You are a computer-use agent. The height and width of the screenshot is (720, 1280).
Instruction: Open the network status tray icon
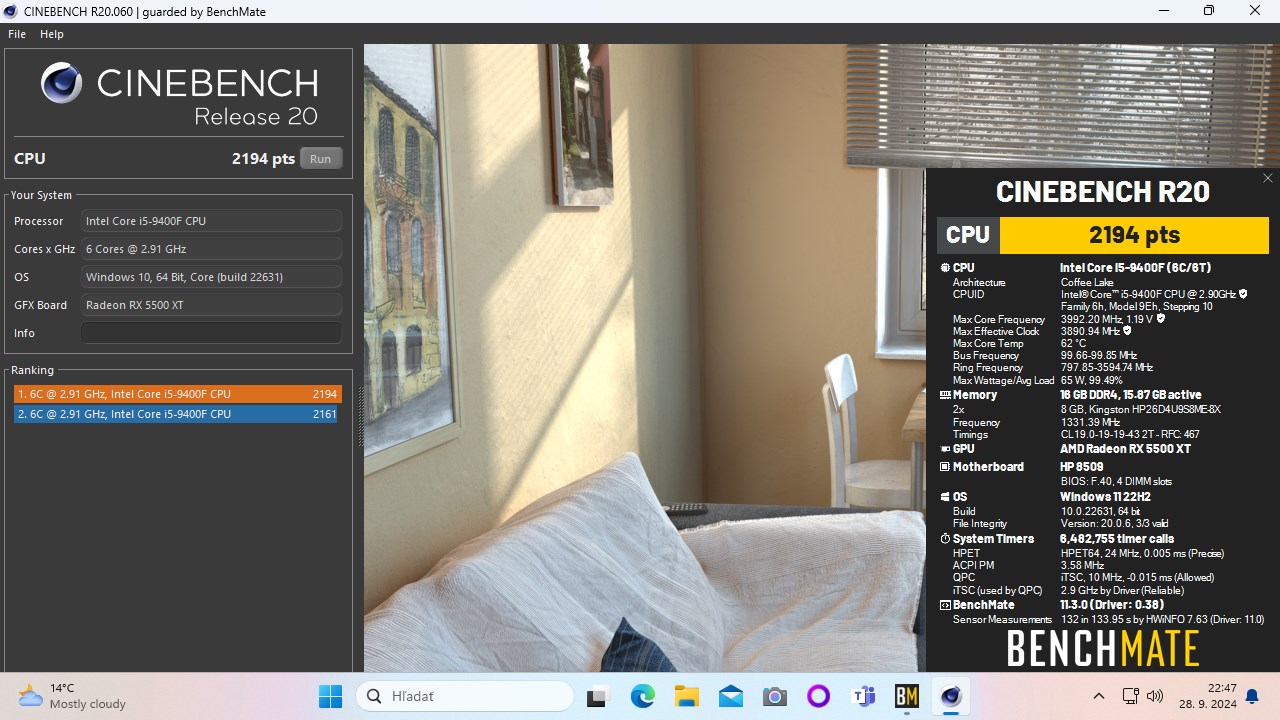coord(1131,696)
